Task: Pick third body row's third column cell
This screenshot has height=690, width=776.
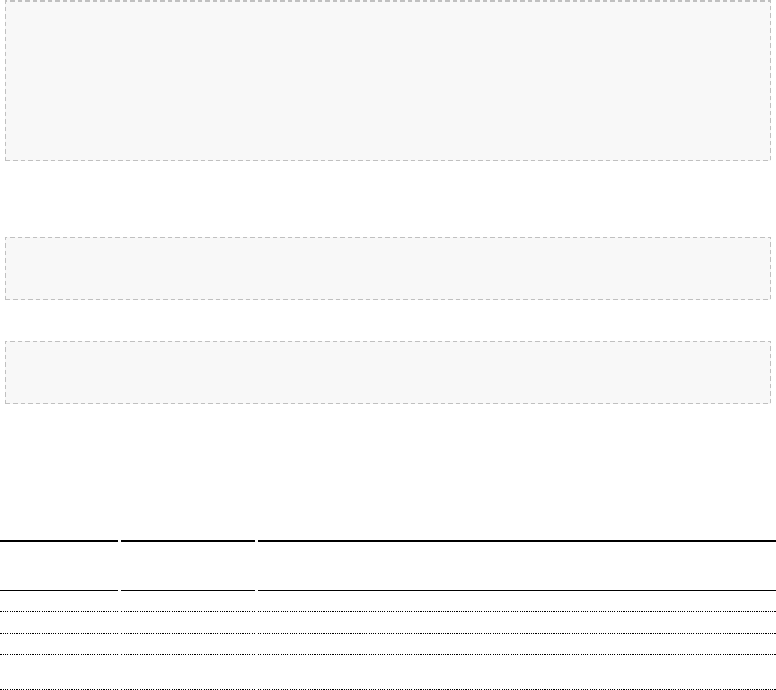Action: (516, 644)
